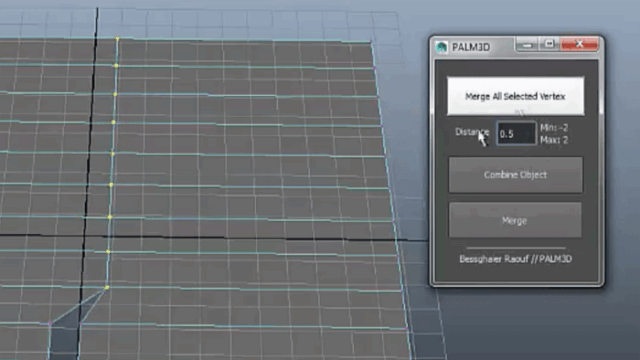Screen dimensions: 640x360
Task: Click the Bessghaier Raouf // PALM3D credit text
Action: pyautogui.click(x=516, y=259)
